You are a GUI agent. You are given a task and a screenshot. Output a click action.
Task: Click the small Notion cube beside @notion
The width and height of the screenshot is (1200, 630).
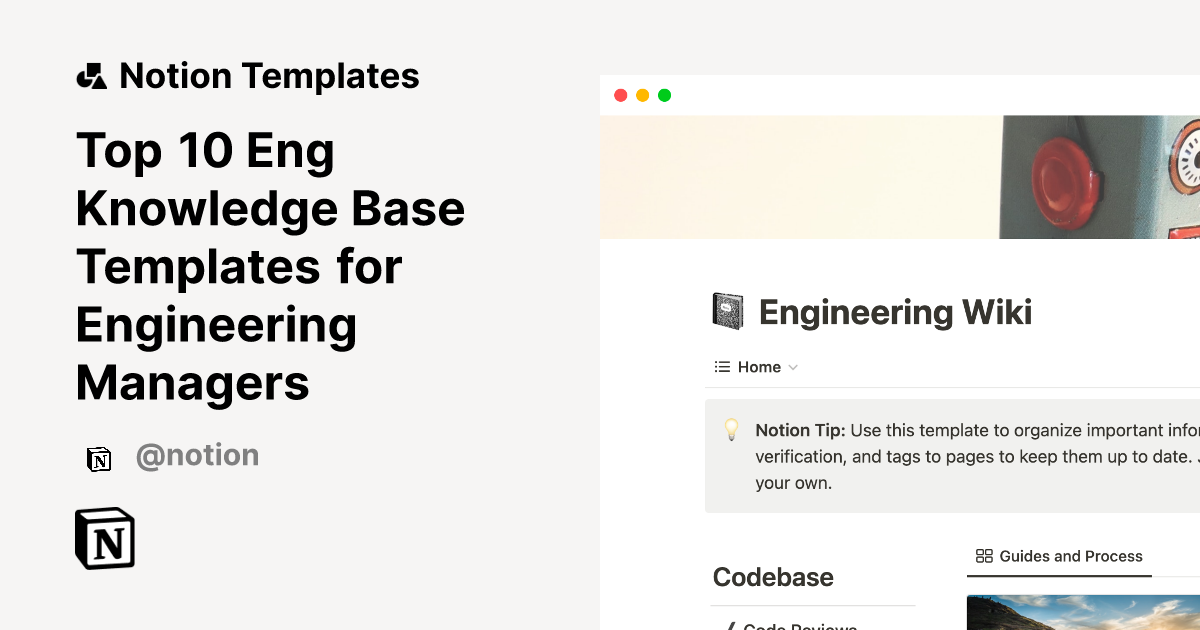[99, 459]
